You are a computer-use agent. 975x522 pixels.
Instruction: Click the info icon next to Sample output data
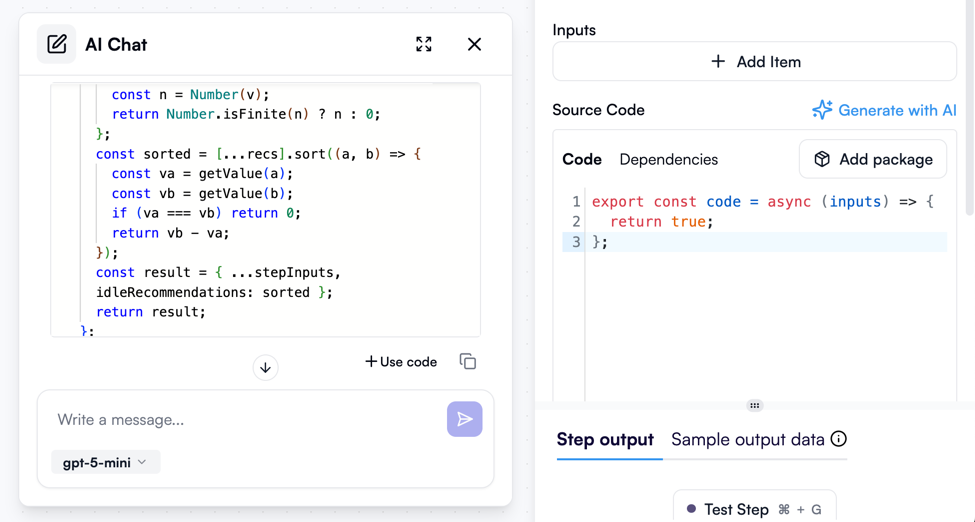point(838,439)
